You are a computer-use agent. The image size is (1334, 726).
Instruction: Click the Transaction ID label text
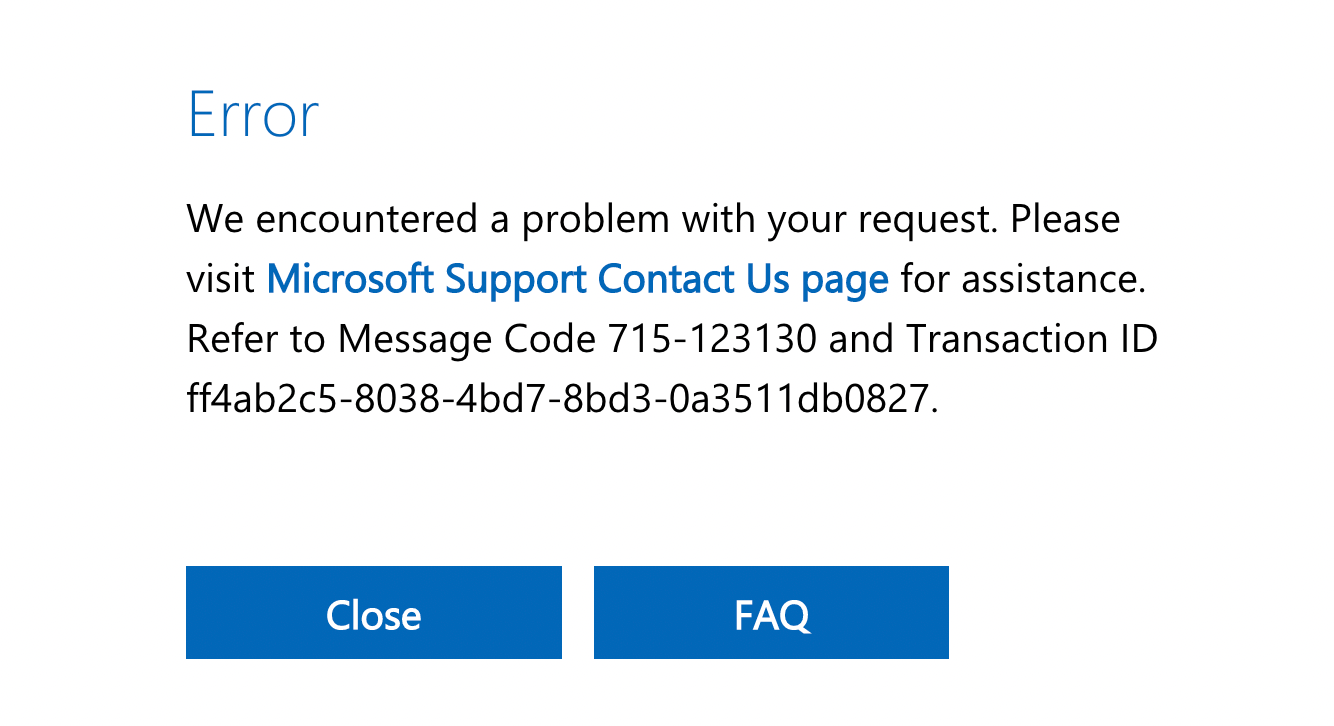tap(1032, 340)
